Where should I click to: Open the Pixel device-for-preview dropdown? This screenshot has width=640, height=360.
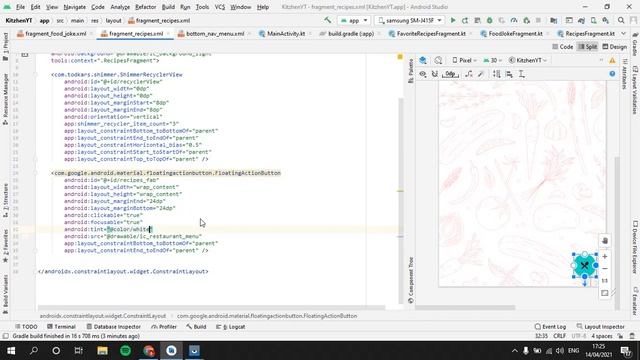point(464,60)
